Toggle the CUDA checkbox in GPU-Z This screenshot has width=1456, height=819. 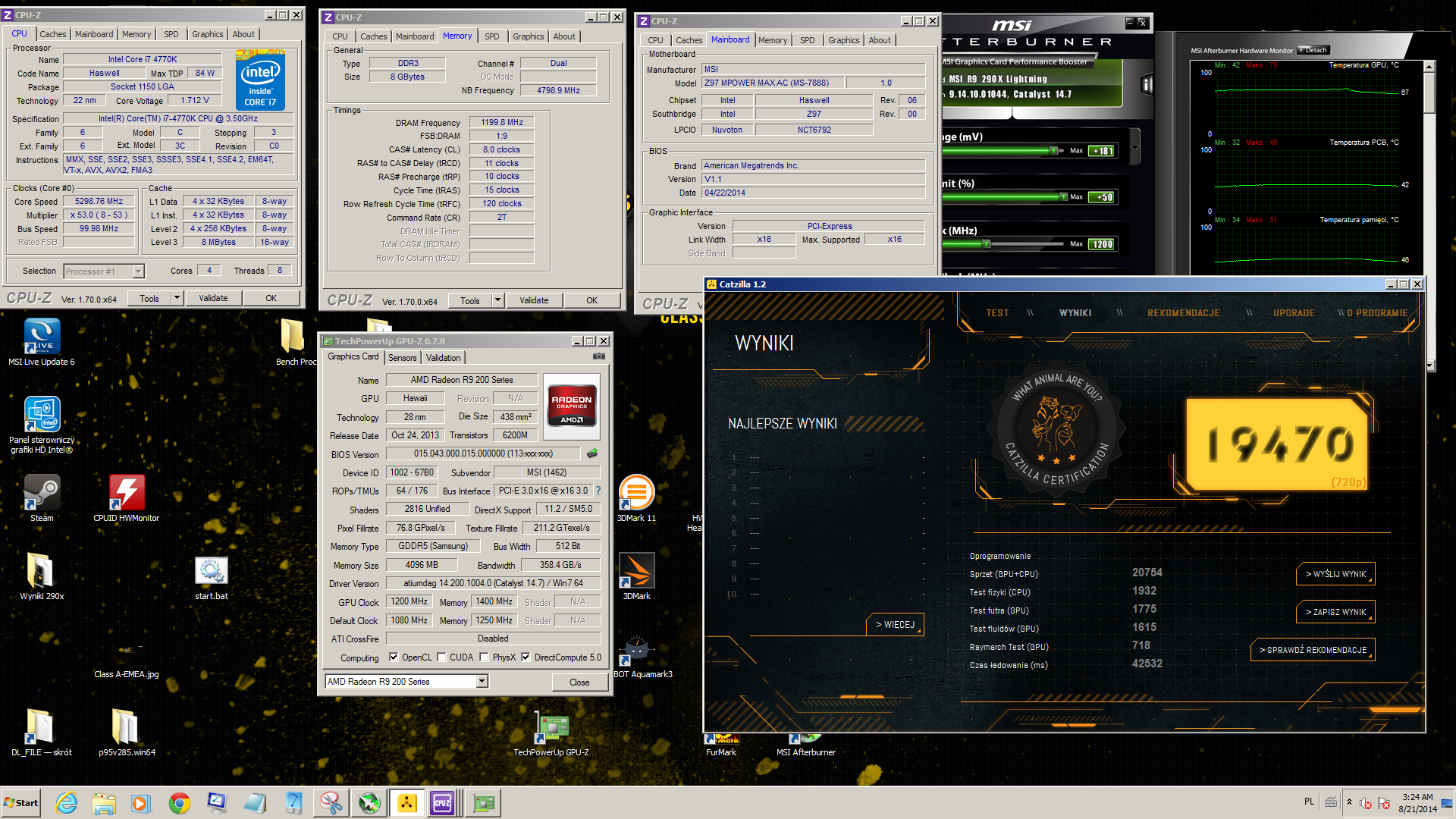point(441,657)
